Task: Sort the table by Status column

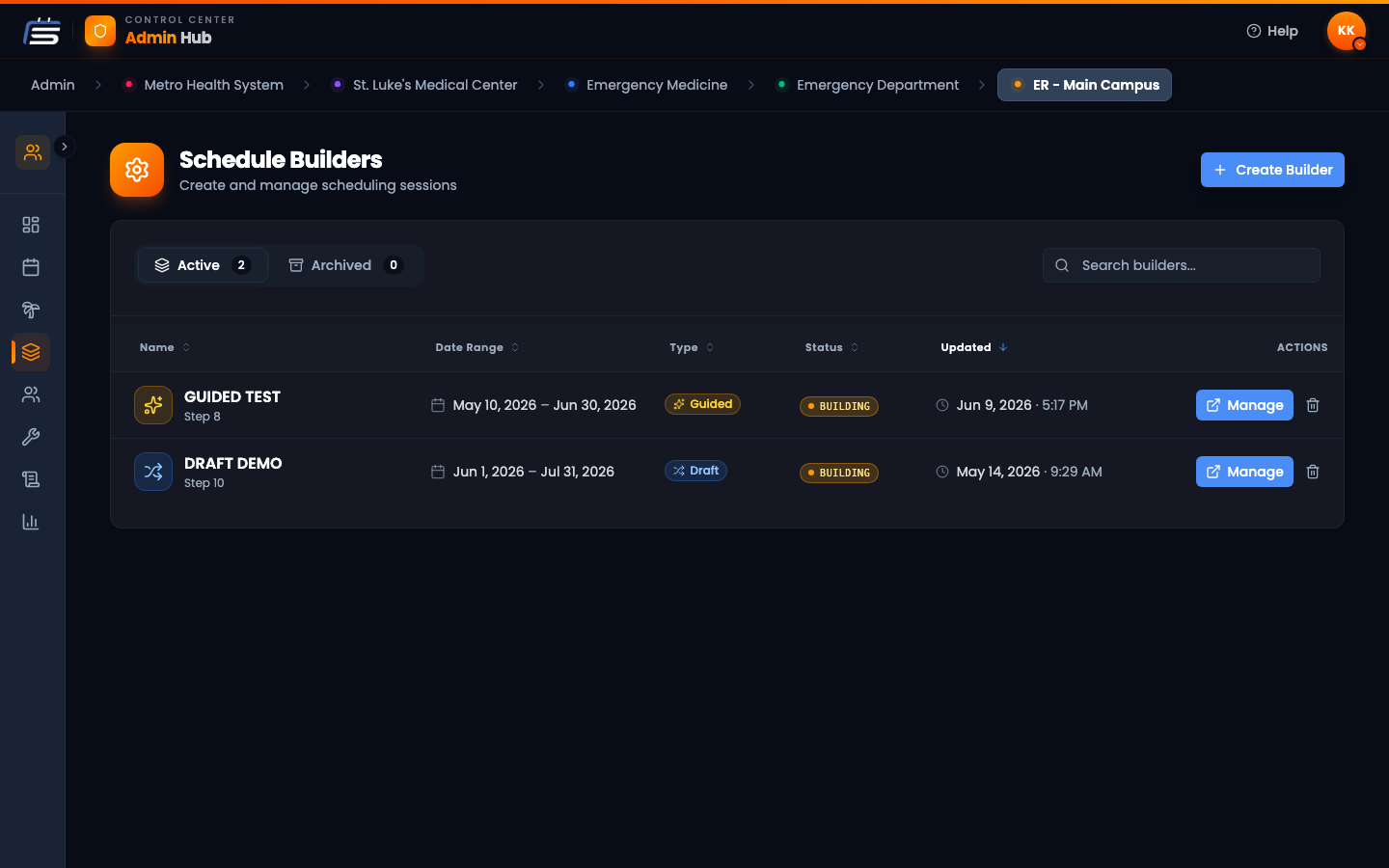Action: pyautogui.click(x=831, y=347)
